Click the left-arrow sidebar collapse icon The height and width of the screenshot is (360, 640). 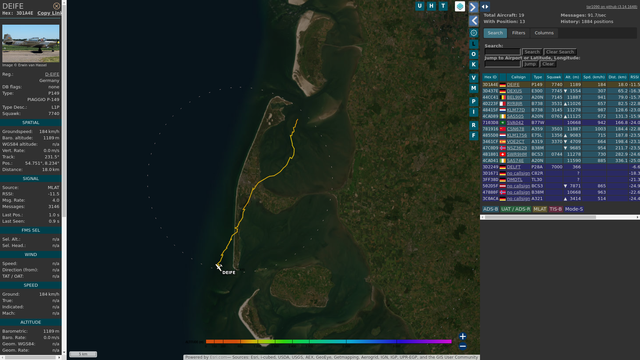473,20
